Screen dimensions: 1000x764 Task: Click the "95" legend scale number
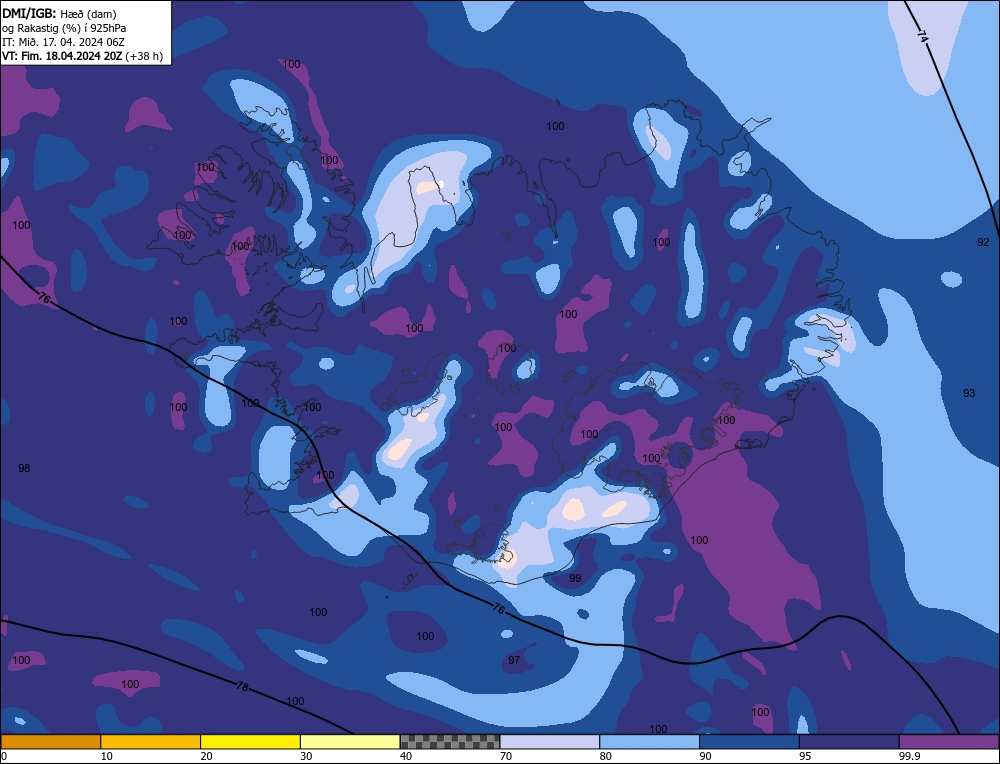pos(805,756)
